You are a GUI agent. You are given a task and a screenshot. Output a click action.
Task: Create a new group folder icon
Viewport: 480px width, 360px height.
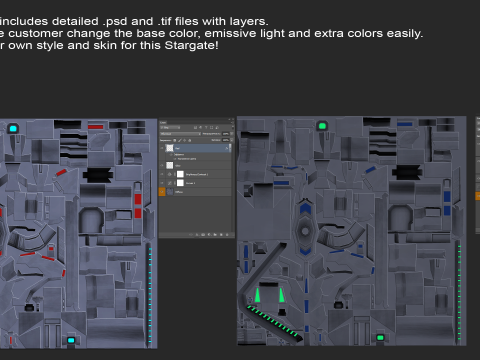(215, 235)
